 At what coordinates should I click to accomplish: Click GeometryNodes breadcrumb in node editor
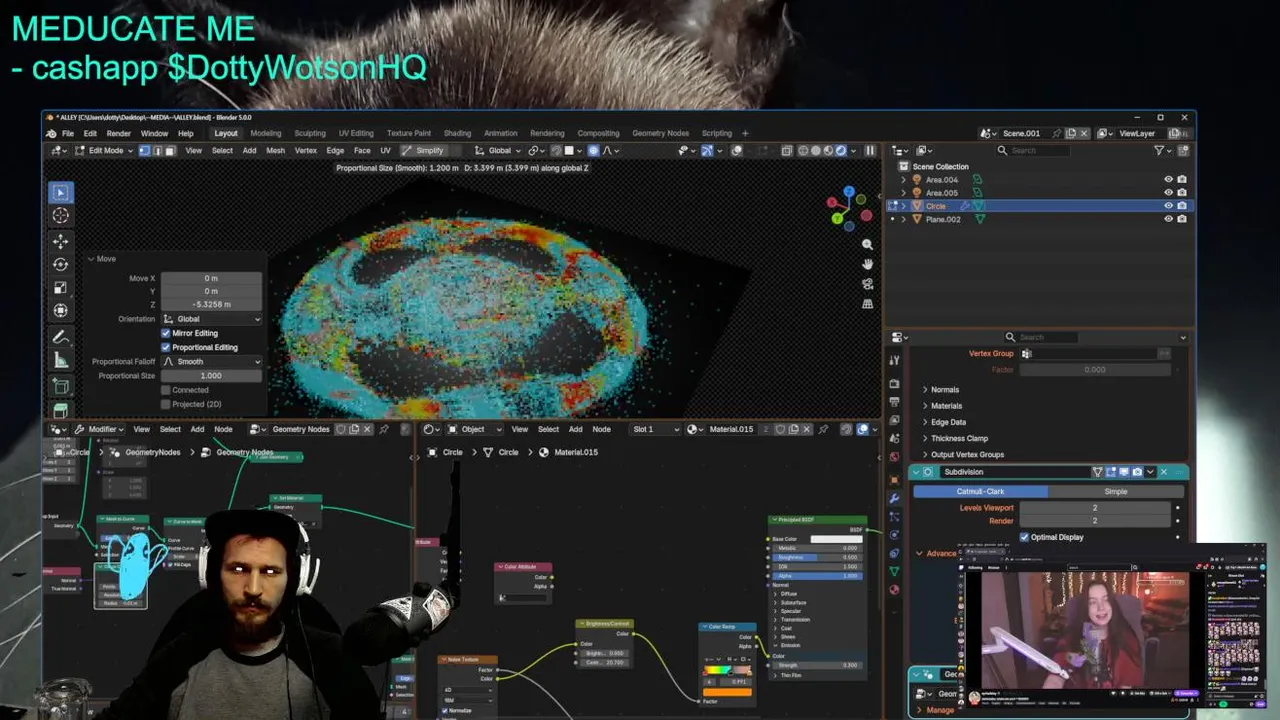coord(152,452)
